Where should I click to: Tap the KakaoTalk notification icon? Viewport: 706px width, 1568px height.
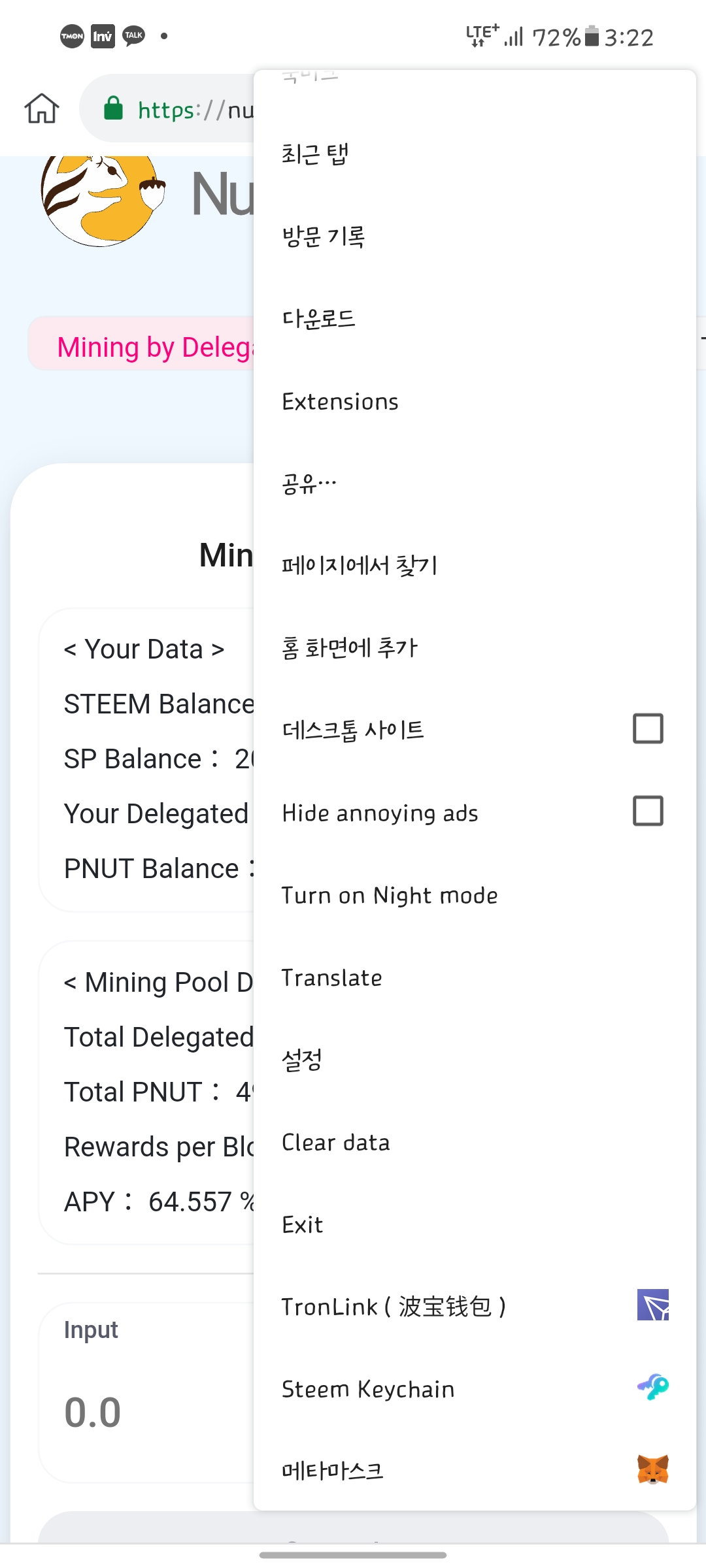[134, 36]
